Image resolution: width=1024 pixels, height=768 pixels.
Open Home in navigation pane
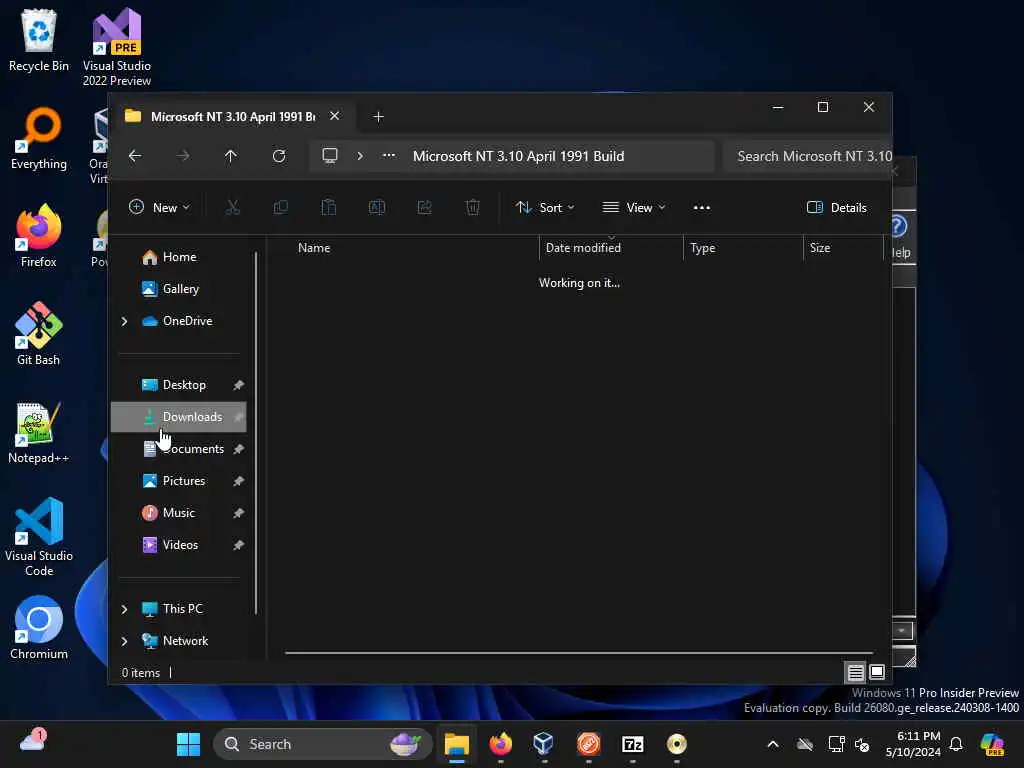coord(179,257)
